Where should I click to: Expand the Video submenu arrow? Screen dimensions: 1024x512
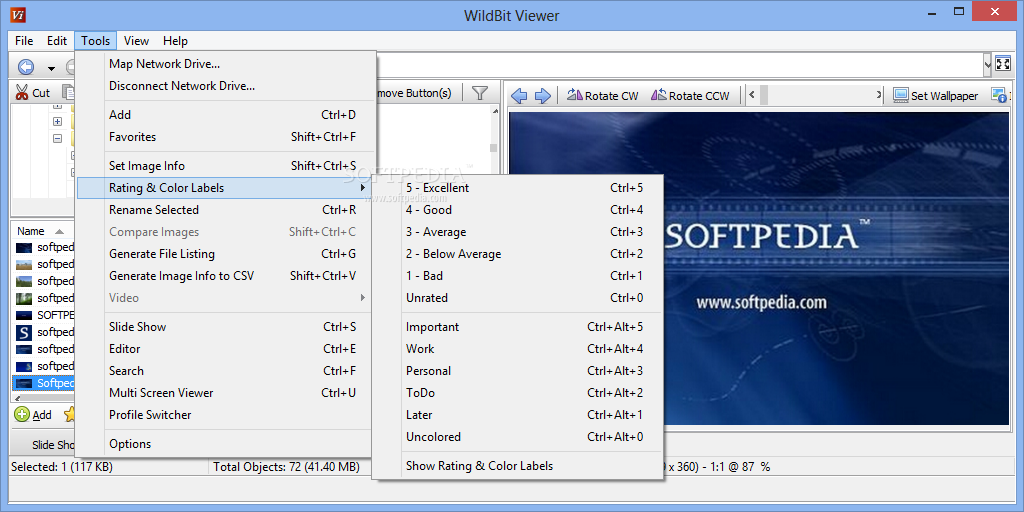[363, 298]
